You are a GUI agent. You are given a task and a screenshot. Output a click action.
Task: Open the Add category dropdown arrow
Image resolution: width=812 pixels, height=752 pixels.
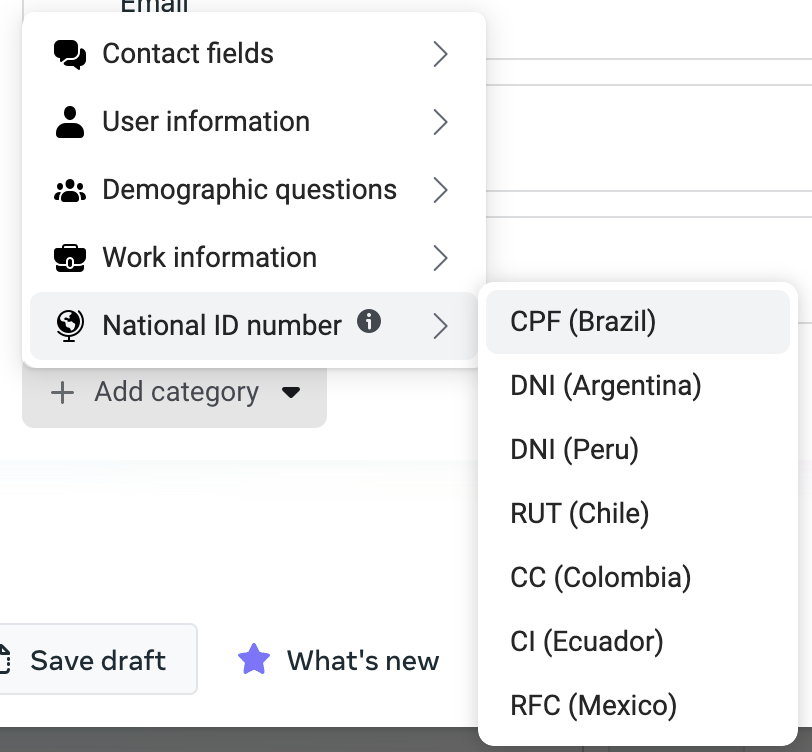click(291, 393)
